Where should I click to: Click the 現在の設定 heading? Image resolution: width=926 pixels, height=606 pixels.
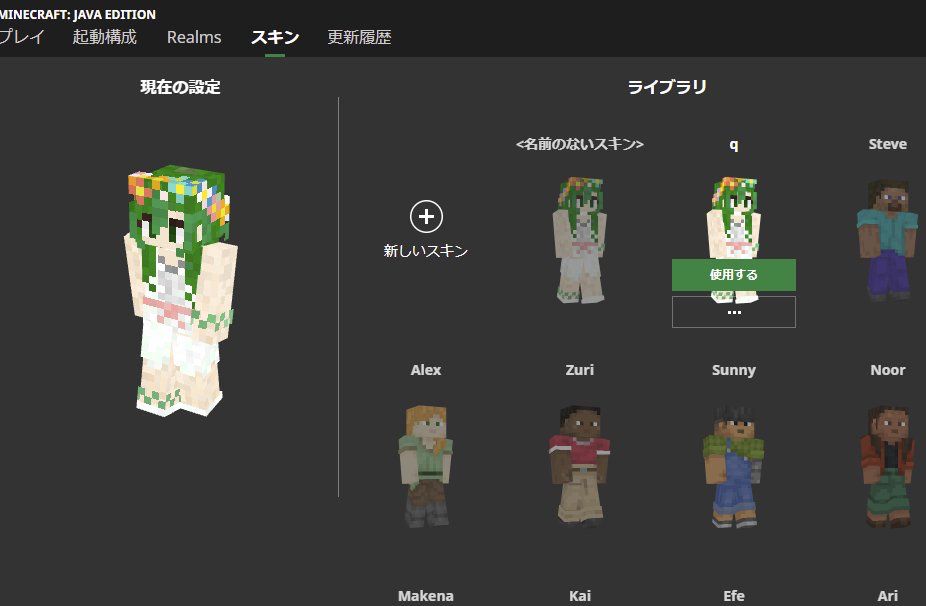coord(180,87)
